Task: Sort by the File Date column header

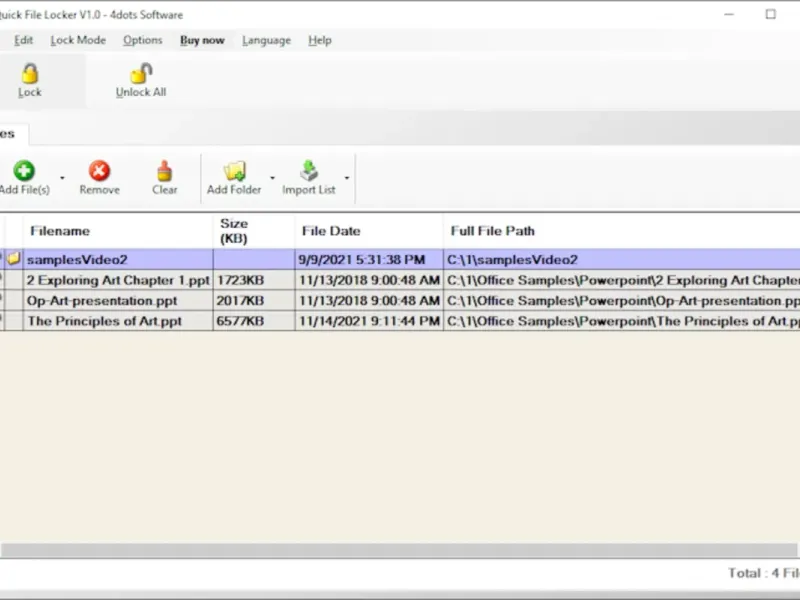Action: [369, 231]
